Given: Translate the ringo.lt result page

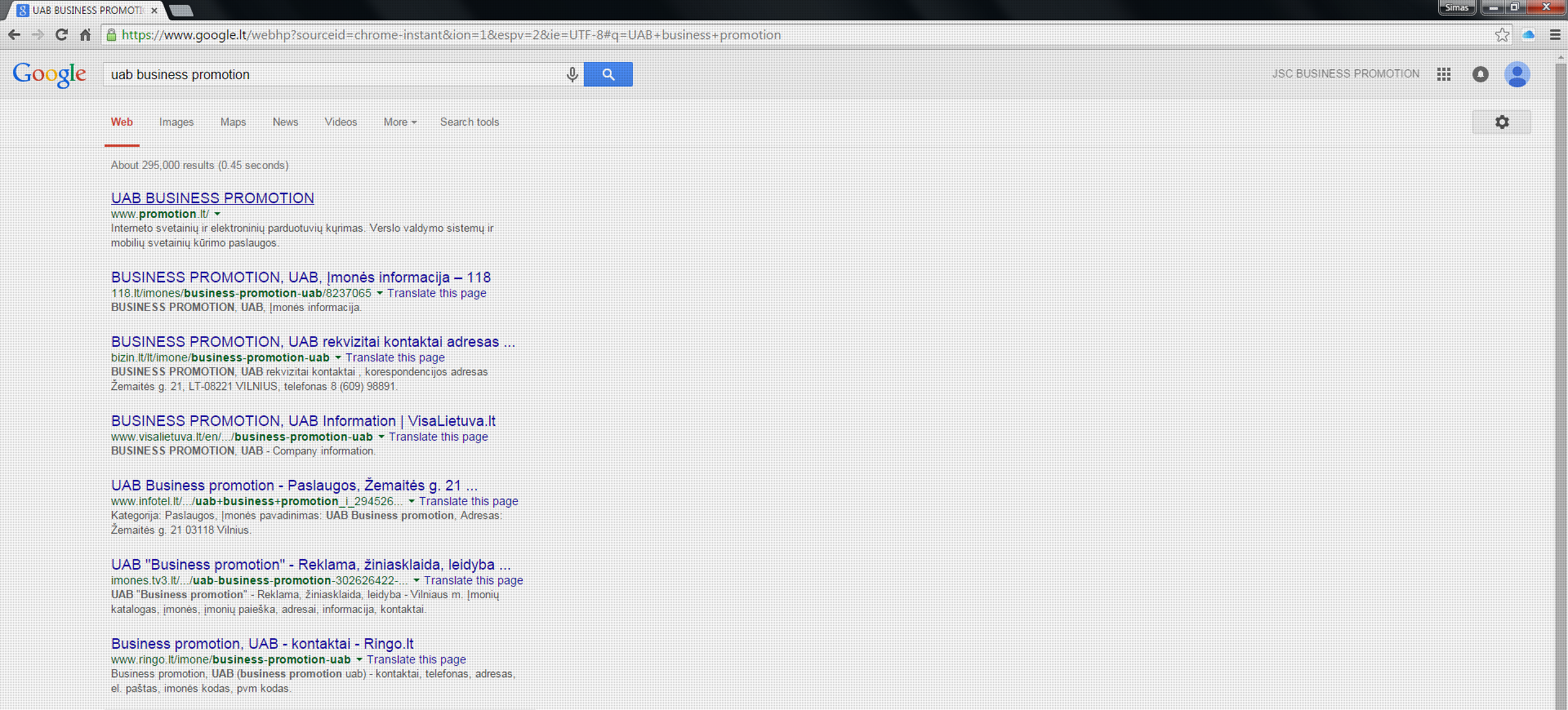Looking at the screenshot, I should tap(416, 659).
